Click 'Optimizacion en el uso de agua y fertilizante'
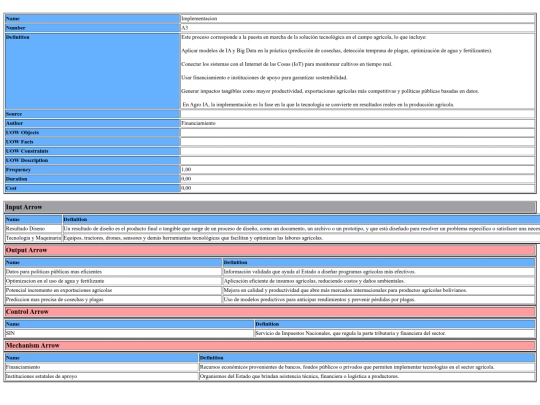This screenshot has width=540, height=405. [x=113, y=281]
